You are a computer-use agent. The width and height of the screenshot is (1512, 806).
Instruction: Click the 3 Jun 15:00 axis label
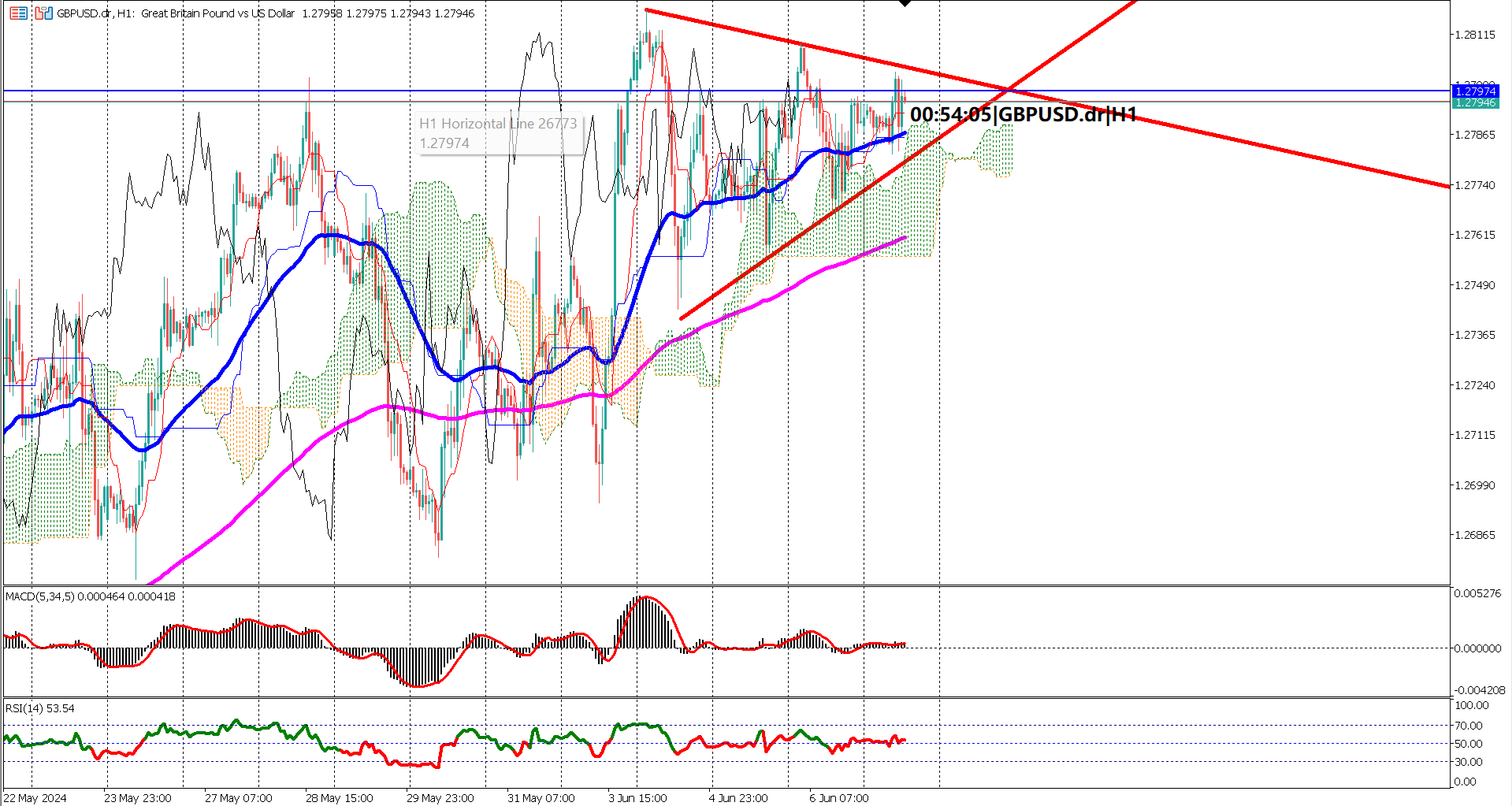637,798
